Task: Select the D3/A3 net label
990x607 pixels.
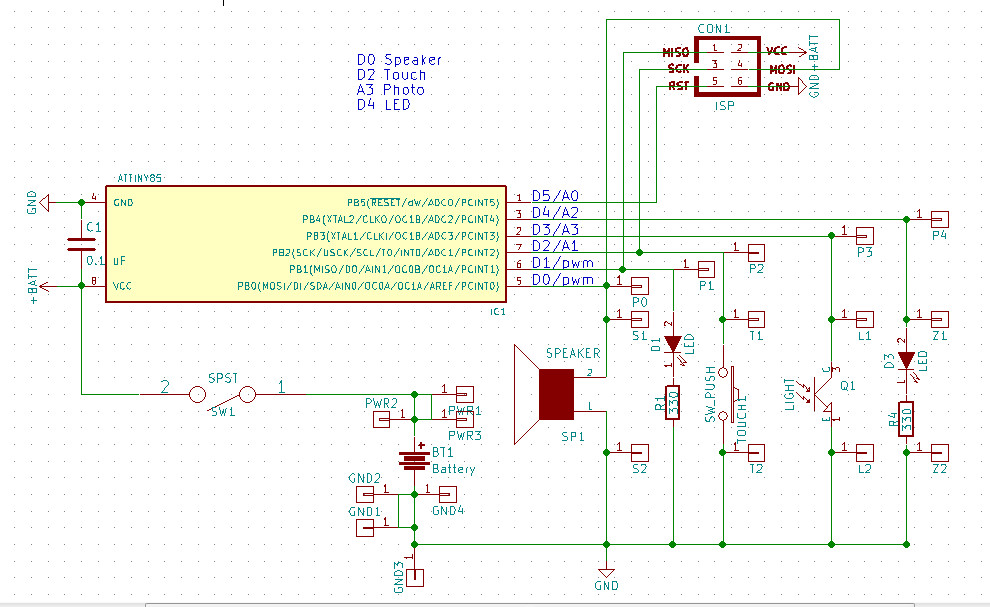Action: (x=556, y=229)
